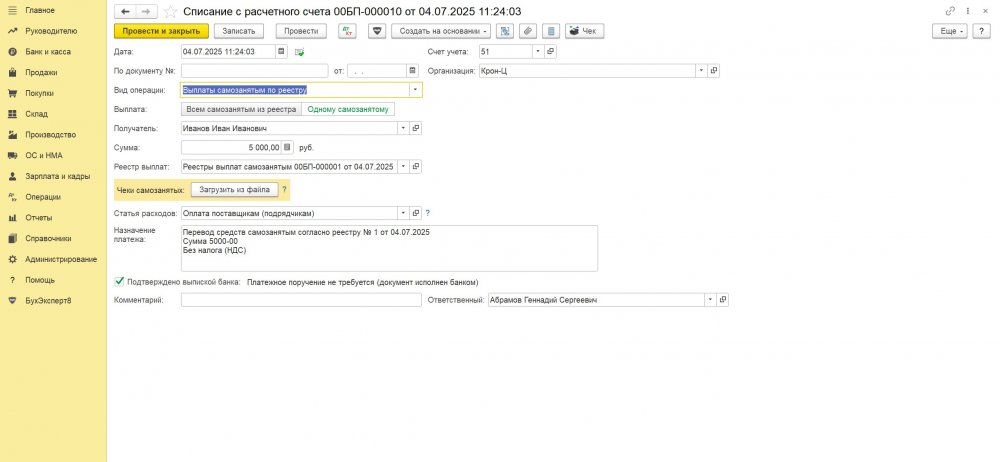Select Всем самозанятым из реестра option
This screenshot has height=462, width=1000.
click(240, 109)
